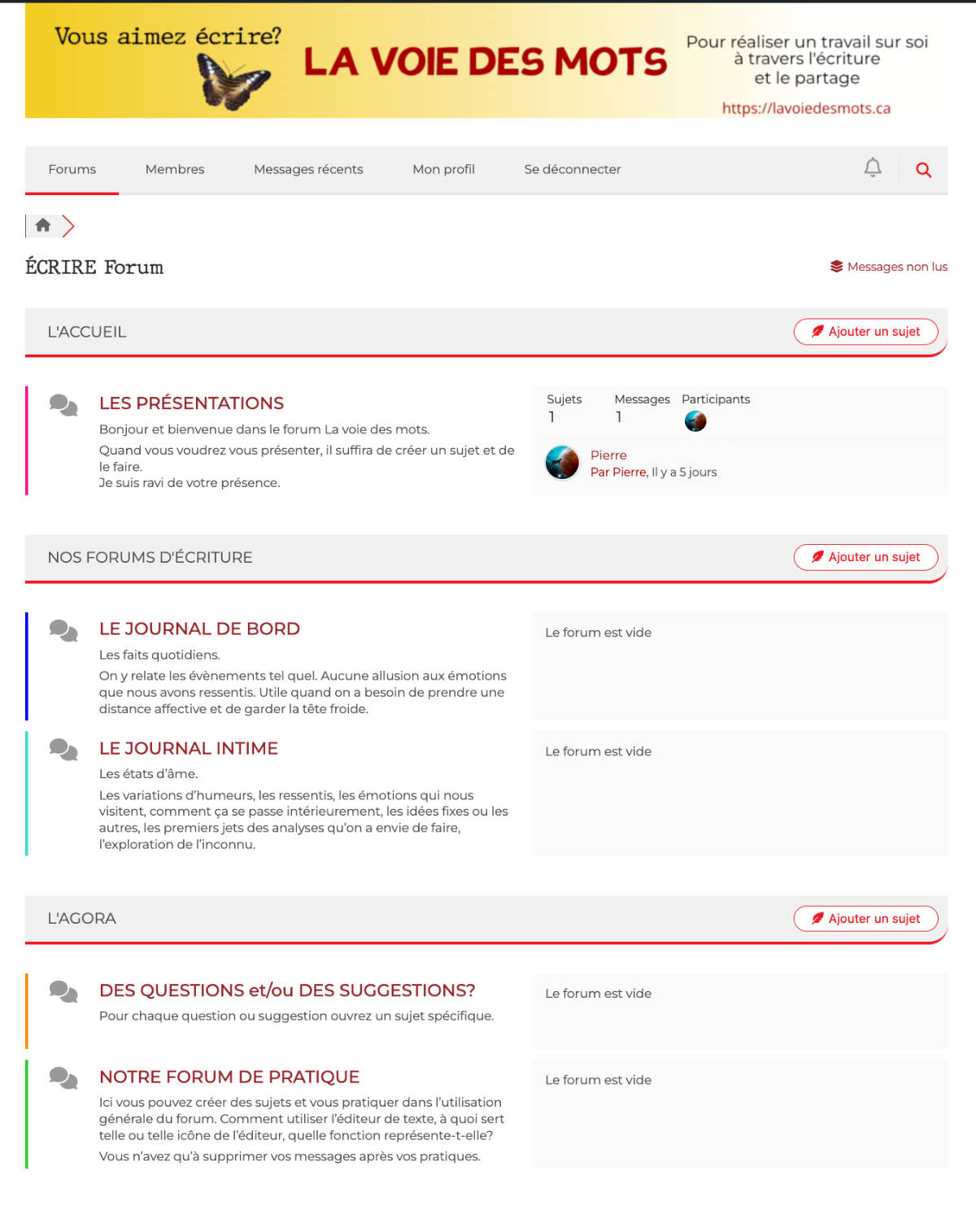This screenshot has width=976, height=1232.
Task: Click feather icon in L'AGORA Ajouter un sujet button
Action: [817, 918]
